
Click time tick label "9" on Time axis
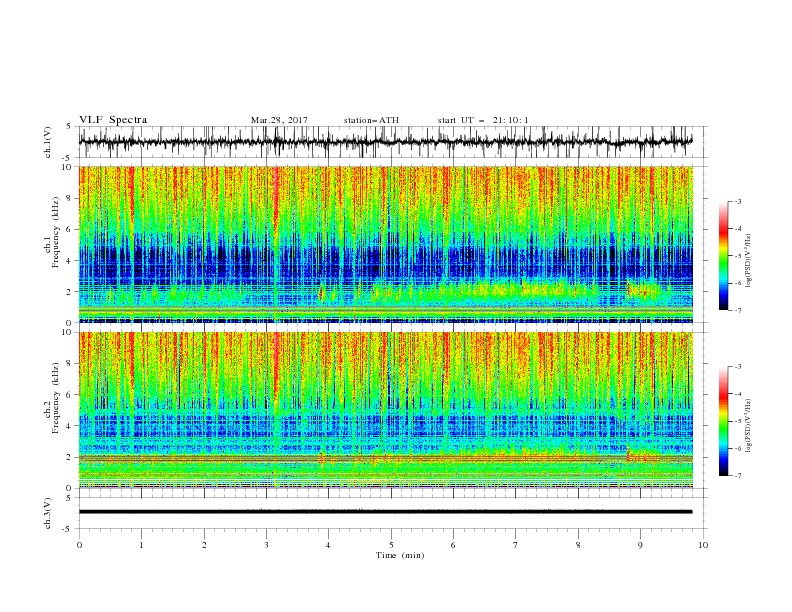tap(640, 545)
